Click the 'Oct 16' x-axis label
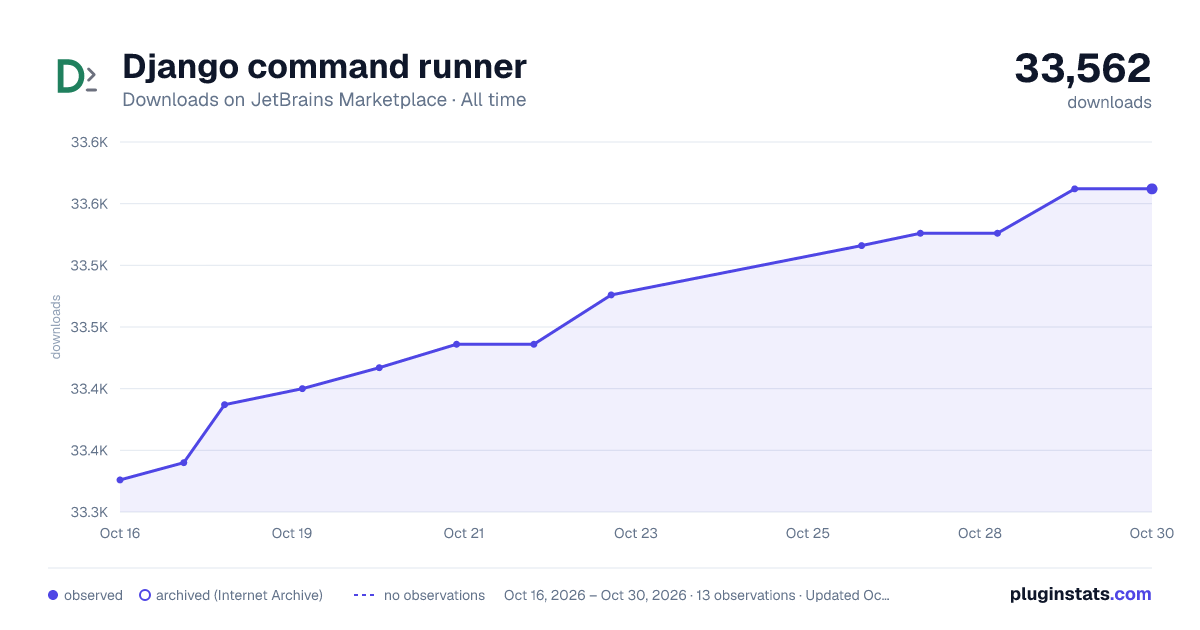 120,533
